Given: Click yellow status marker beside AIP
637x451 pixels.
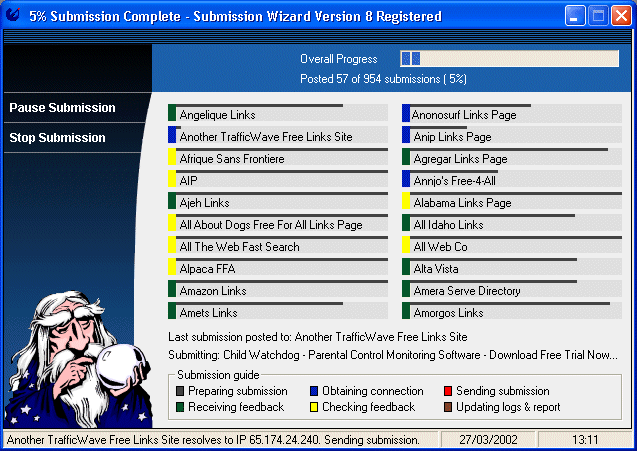Looking at the screenshot, I should (x=172, y=179).
